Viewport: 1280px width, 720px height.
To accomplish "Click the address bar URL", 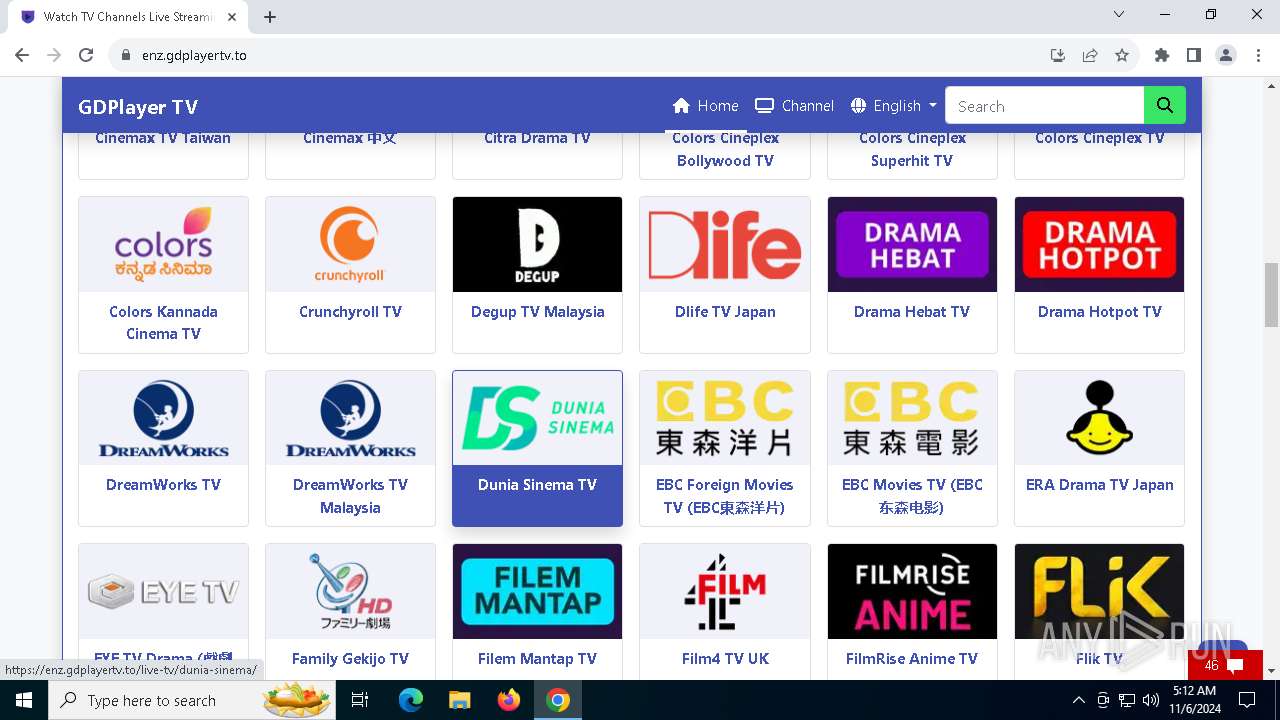I will [x=194, y=55].
